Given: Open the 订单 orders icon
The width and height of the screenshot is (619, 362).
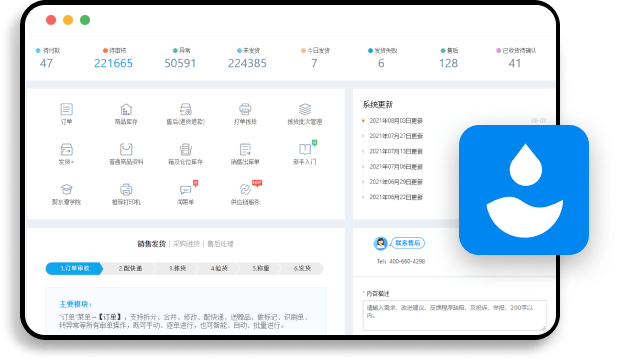Looking at the screenshot, I should pos(66,109).
